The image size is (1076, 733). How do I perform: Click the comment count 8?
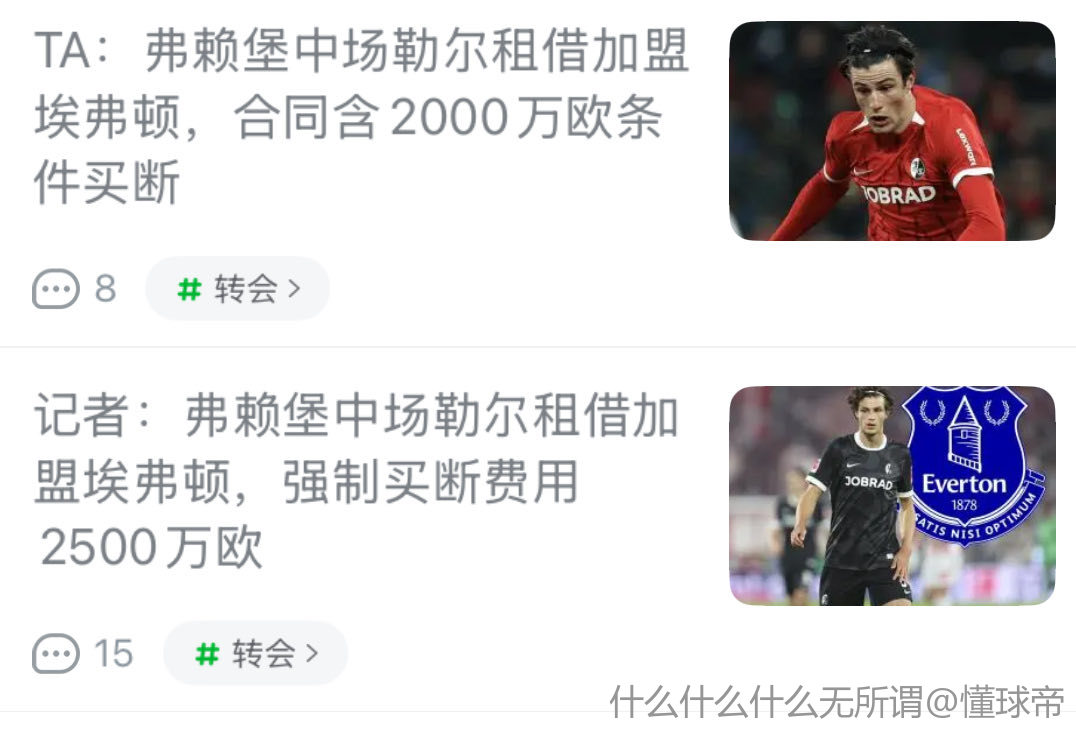[105, 289]
